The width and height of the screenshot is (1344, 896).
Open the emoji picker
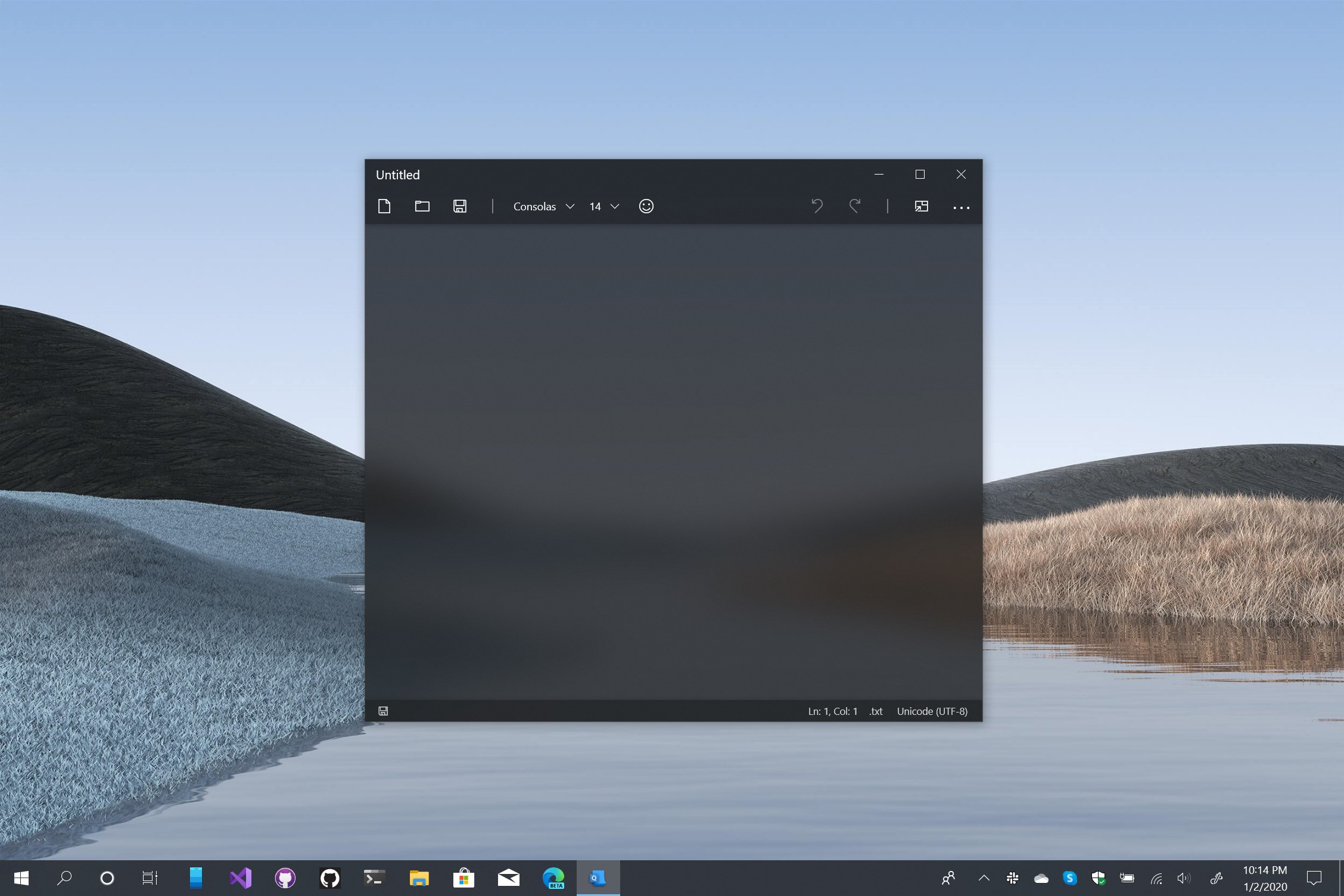(646, 206)
